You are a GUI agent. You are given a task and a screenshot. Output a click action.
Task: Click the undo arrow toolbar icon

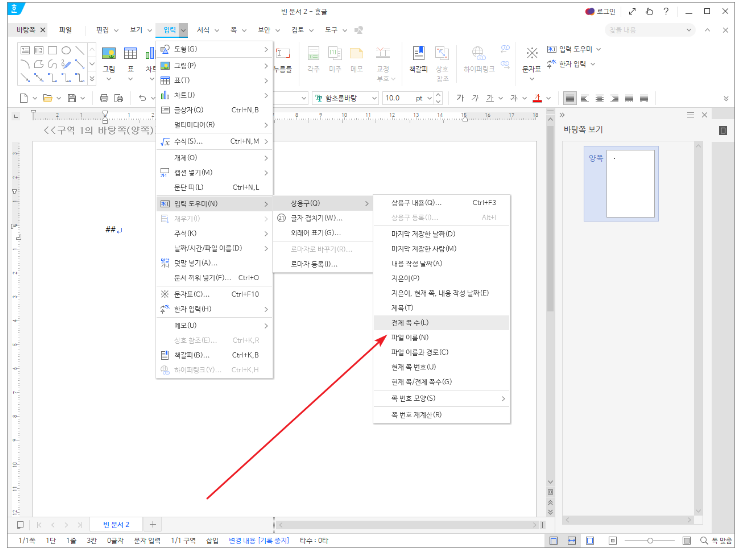point(143,98)
